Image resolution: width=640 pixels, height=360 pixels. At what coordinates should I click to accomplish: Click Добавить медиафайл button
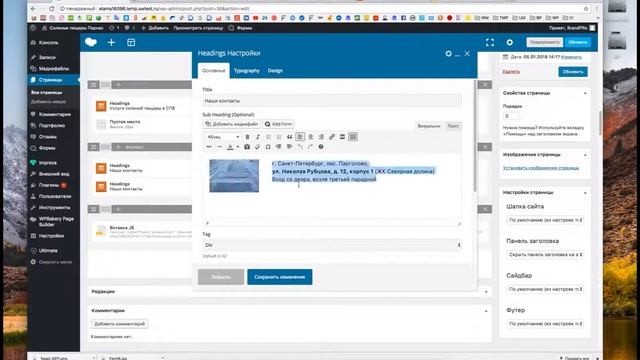click(x=231, y=124)
